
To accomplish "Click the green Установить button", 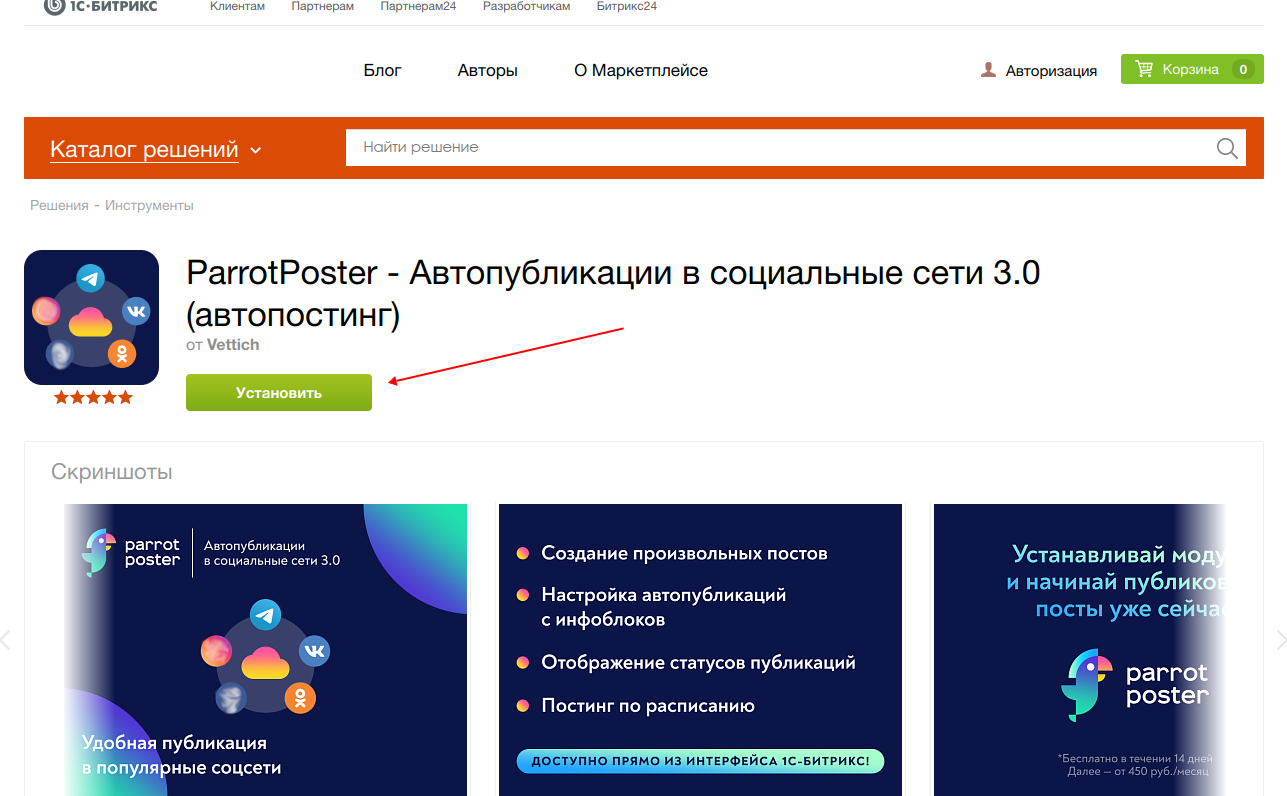I will tap(279, 392).
